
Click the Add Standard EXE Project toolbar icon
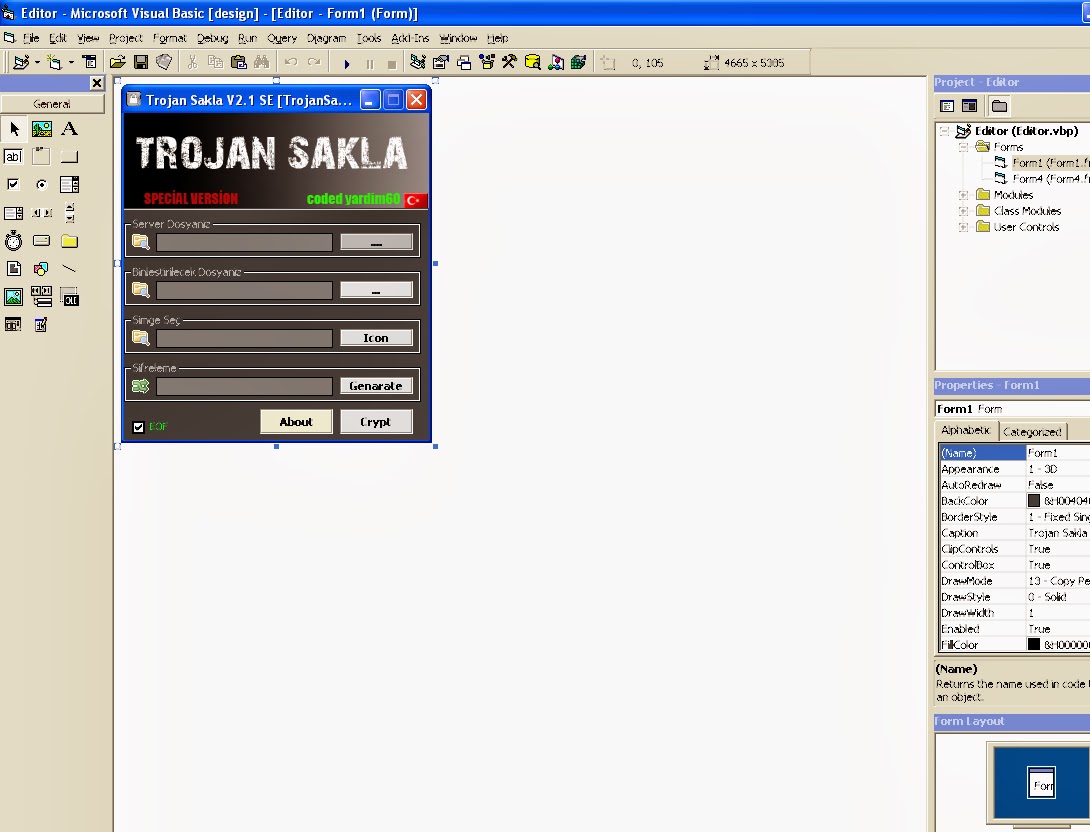pos(21,63)
